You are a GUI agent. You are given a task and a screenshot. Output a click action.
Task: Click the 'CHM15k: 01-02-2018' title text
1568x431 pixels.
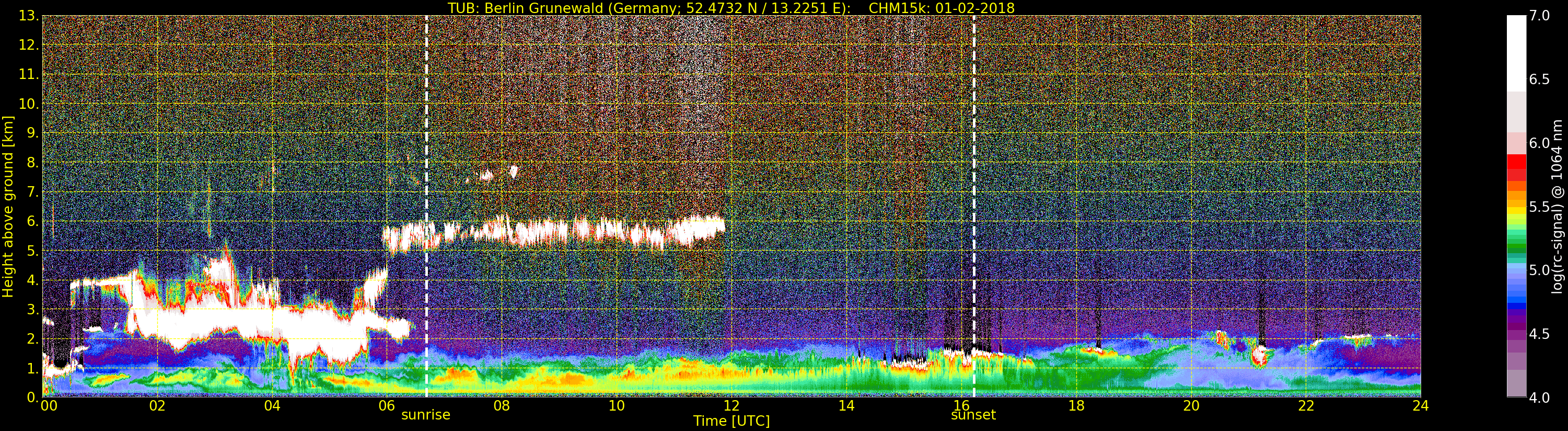[x=942, y=8]
